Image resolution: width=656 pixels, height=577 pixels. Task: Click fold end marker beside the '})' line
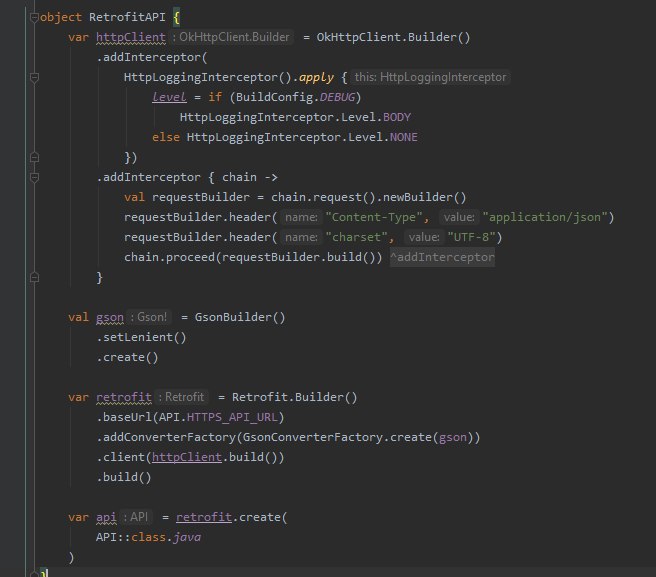tap(34, 158)
